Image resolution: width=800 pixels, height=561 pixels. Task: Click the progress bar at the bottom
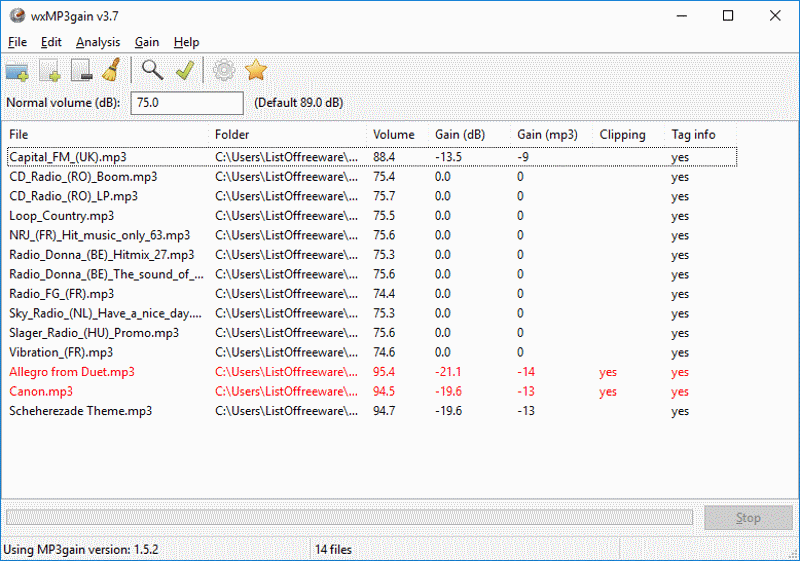point(349,518)
